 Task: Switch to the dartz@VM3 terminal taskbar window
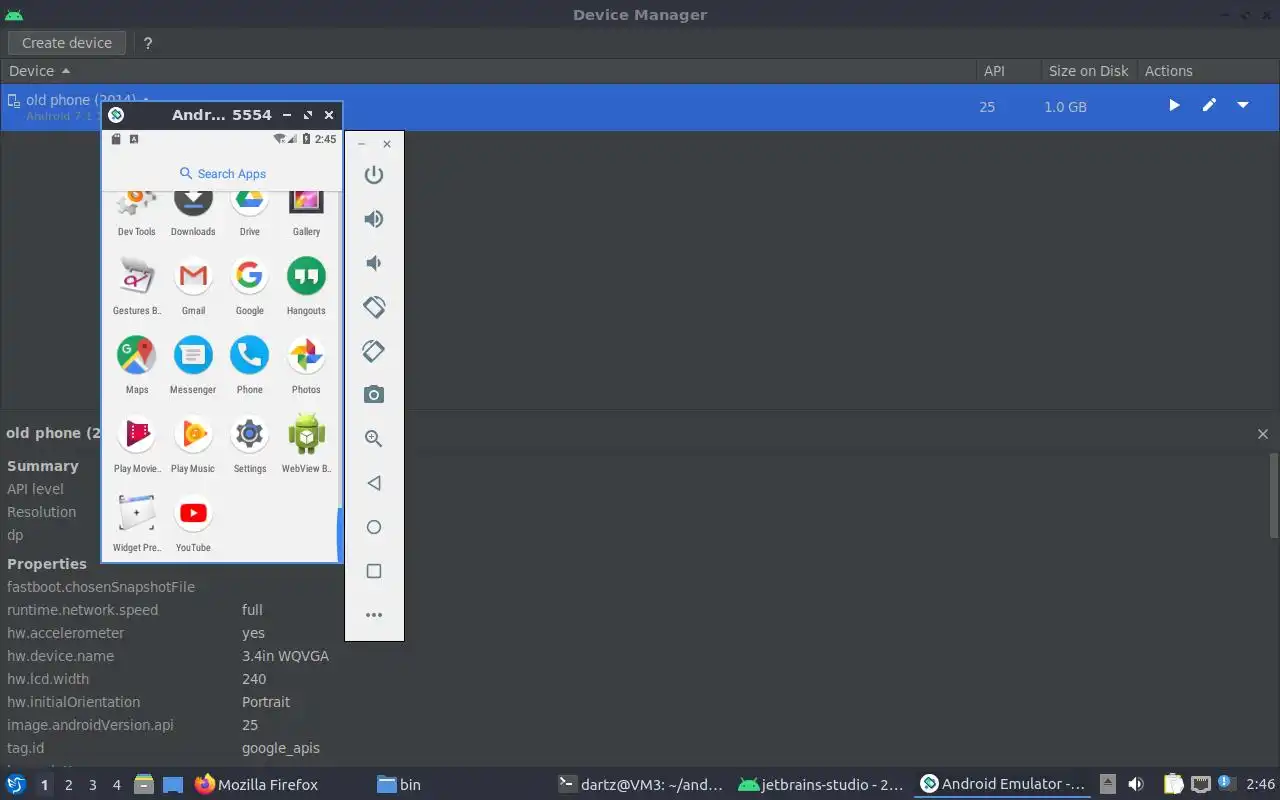641,785
